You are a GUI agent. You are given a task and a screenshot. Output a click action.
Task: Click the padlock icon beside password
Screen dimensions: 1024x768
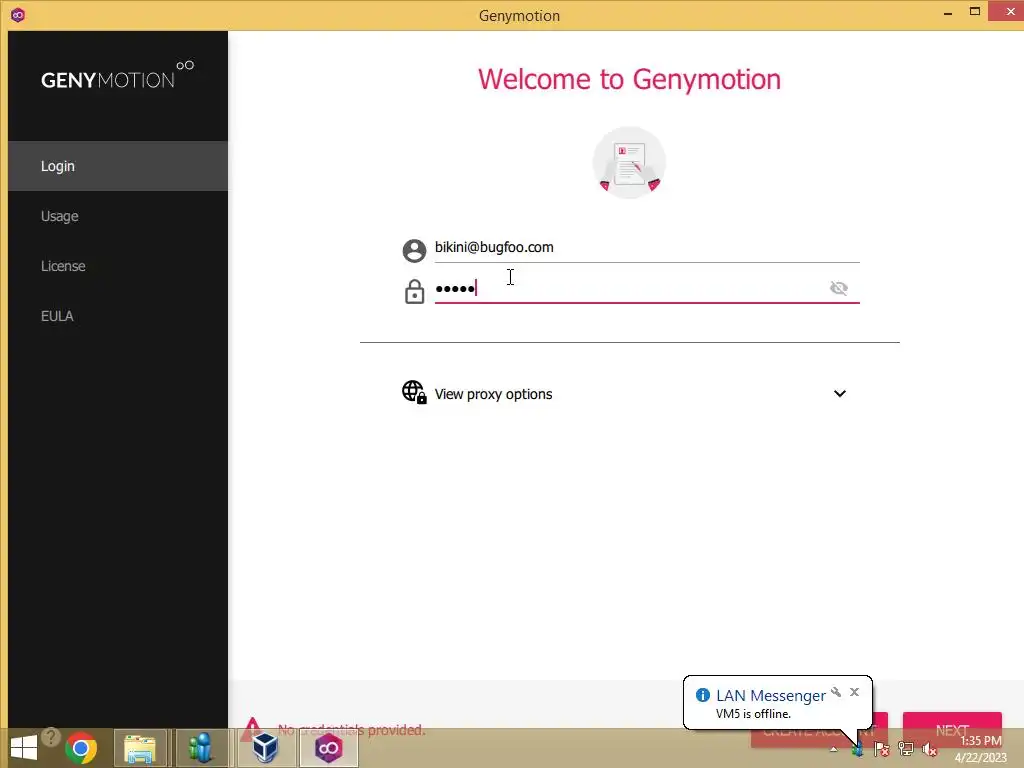click(x=414, y=292)
